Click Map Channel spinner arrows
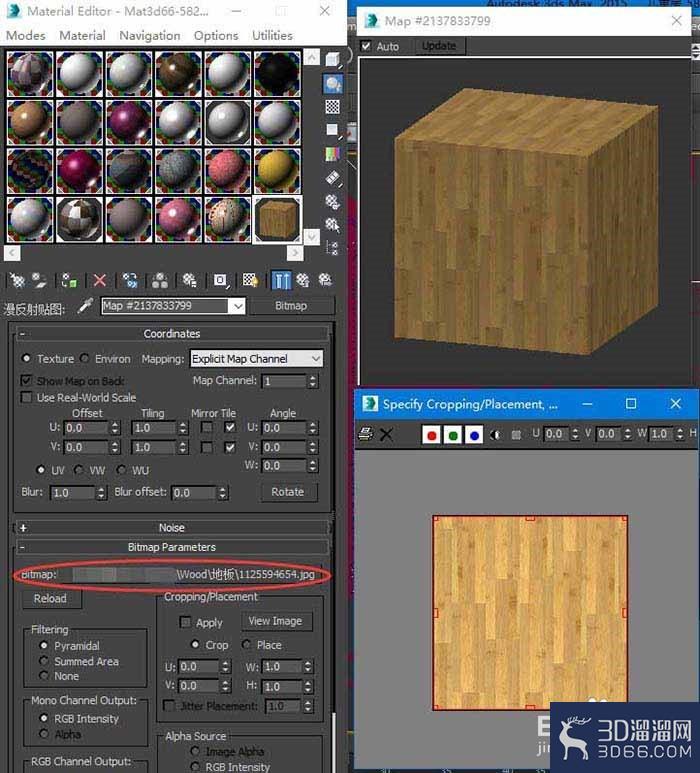The width and height of the screenshot is (700, 773). (x=313, y=381)
